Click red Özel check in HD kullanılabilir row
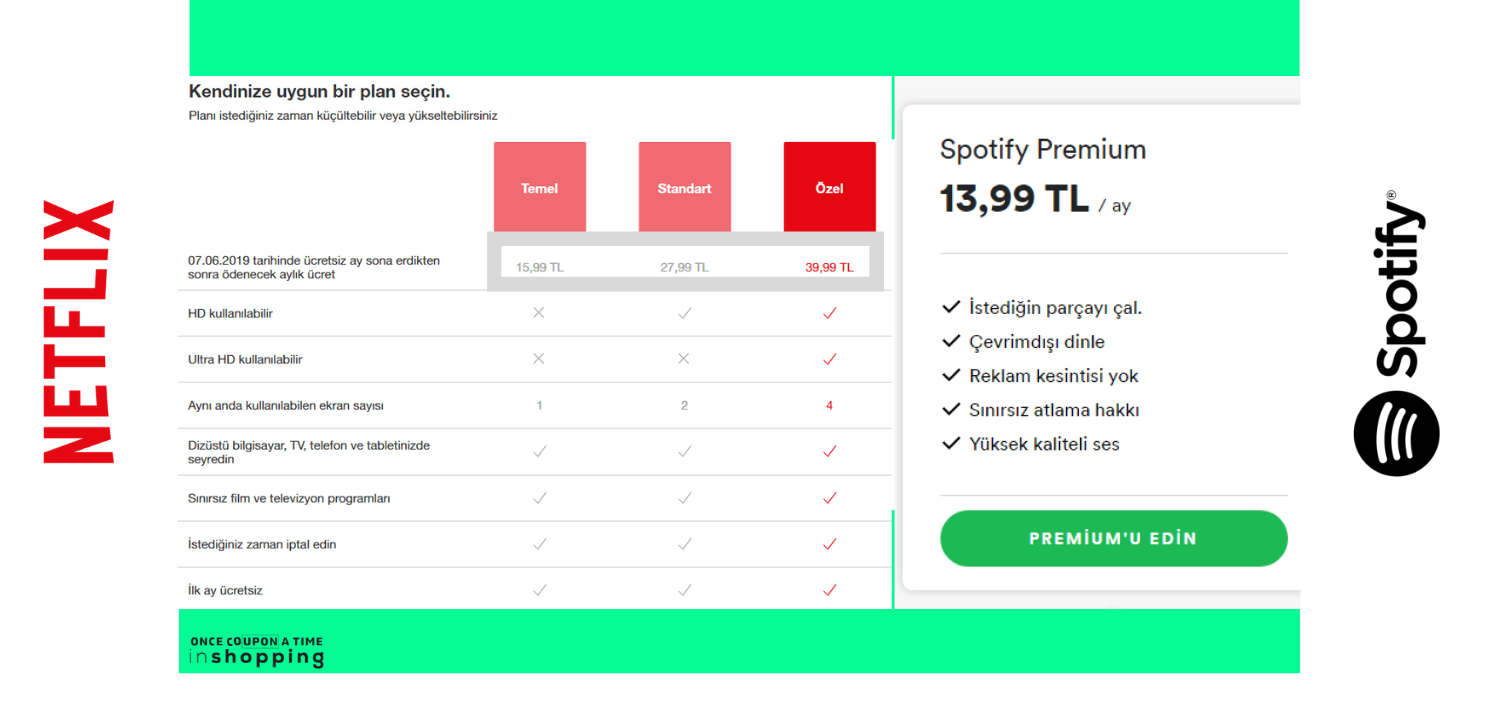This screenshot has width=1500, height=702. point(829,313)
